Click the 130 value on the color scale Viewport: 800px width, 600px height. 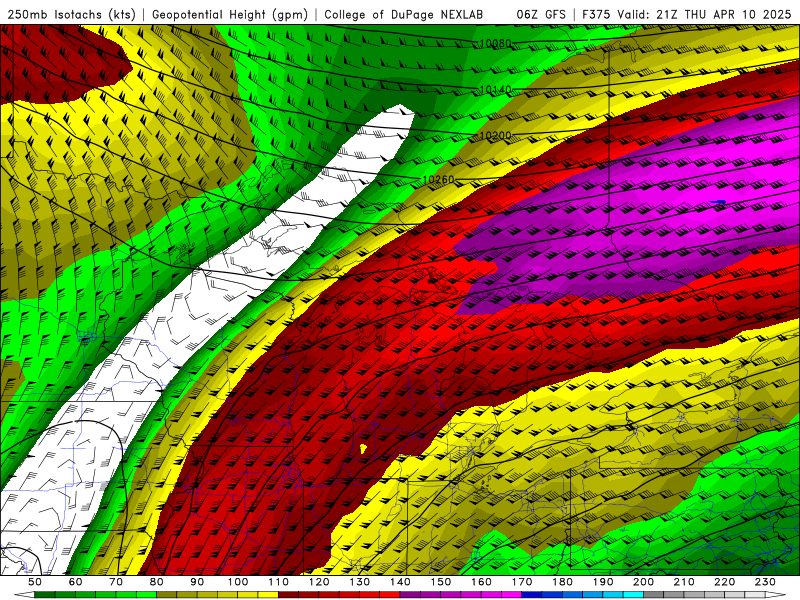pyautogui.click(x=360, y=582)
